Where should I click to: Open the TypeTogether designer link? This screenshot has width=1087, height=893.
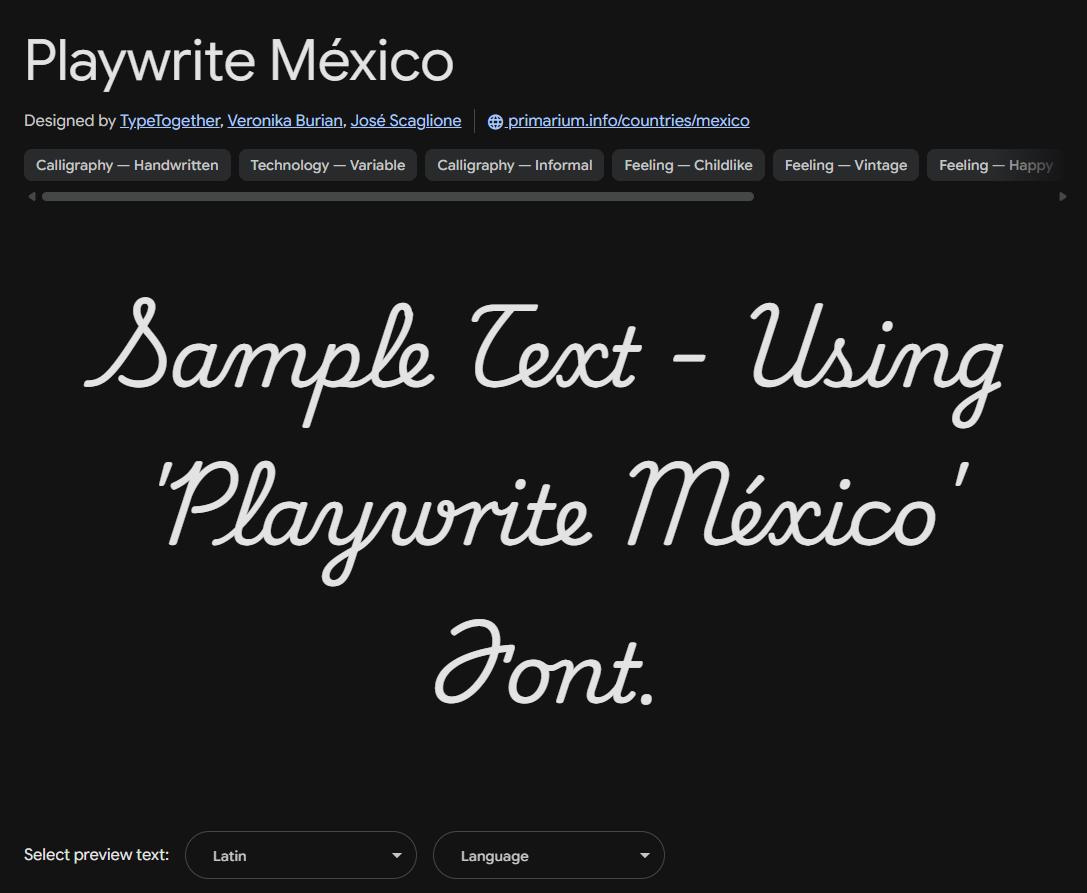tap(170, 121)
